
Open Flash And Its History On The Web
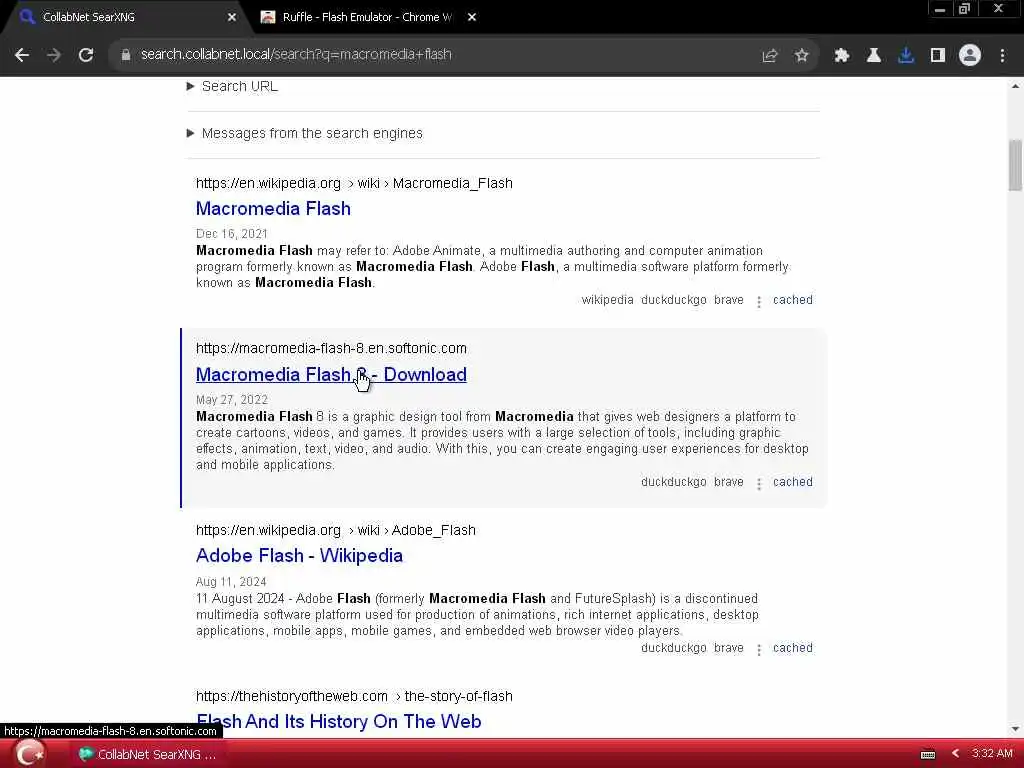pos(338,721)
